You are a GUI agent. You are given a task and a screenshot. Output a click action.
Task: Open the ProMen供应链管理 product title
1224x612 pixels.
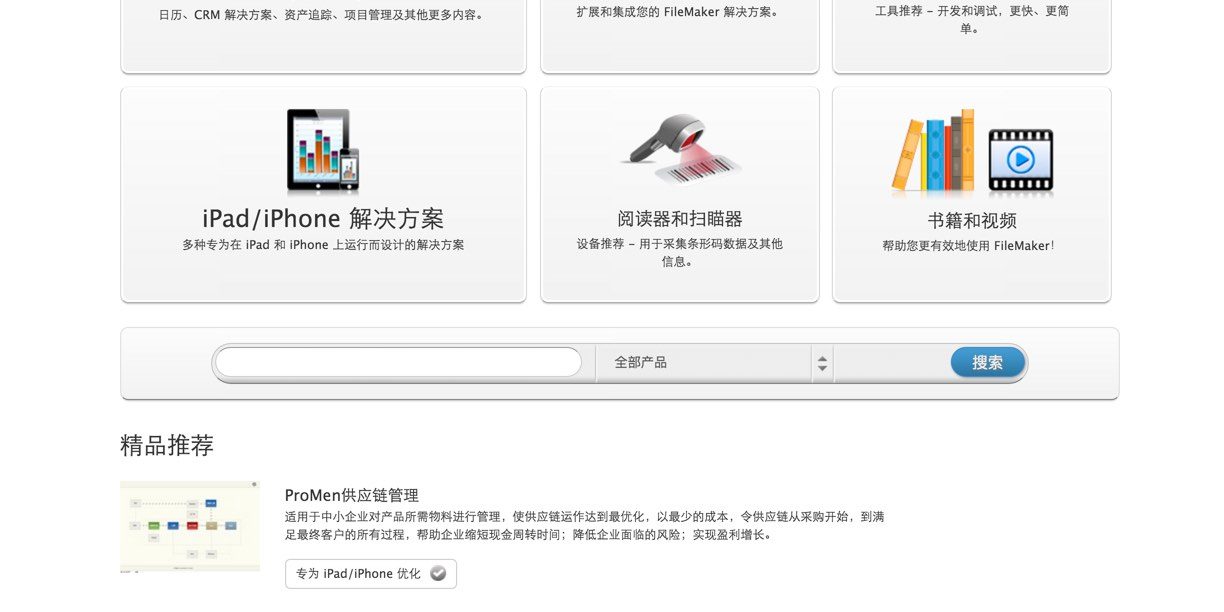[351, 495]
